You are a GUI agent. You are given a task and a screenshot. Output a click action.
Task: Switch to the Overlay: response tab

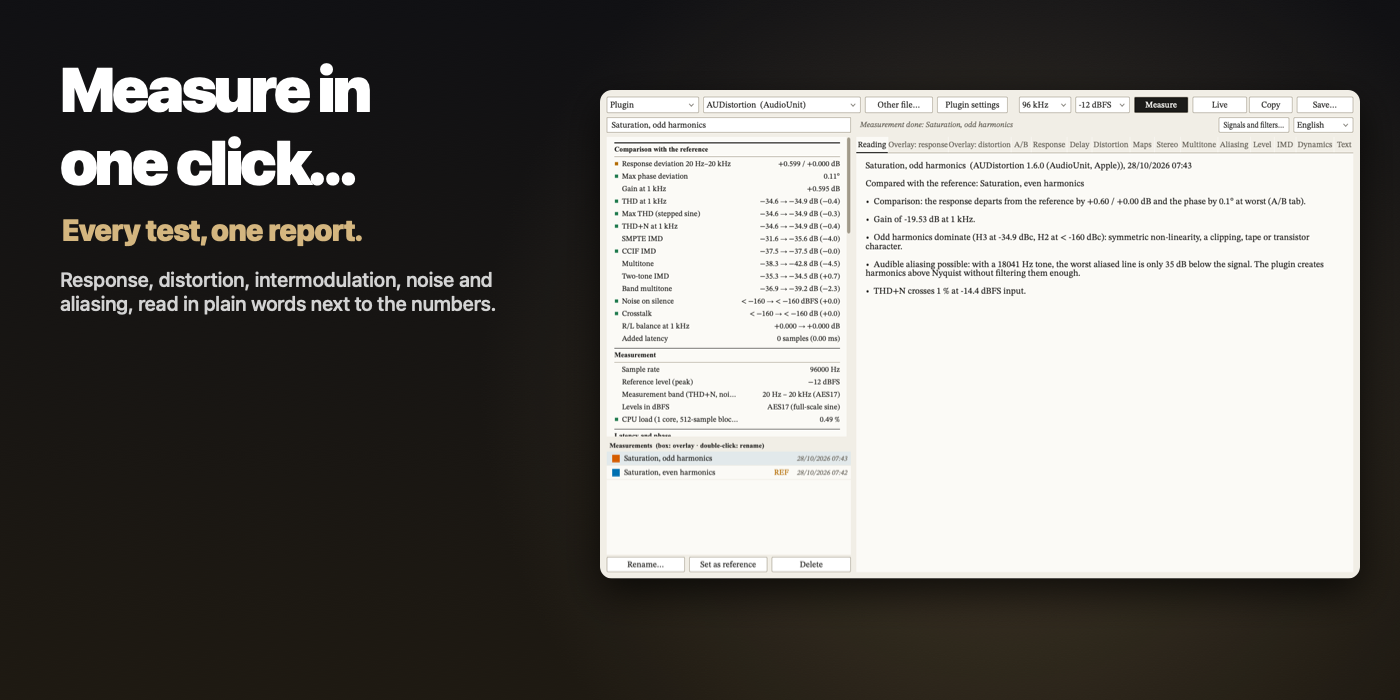coord(918,145)
